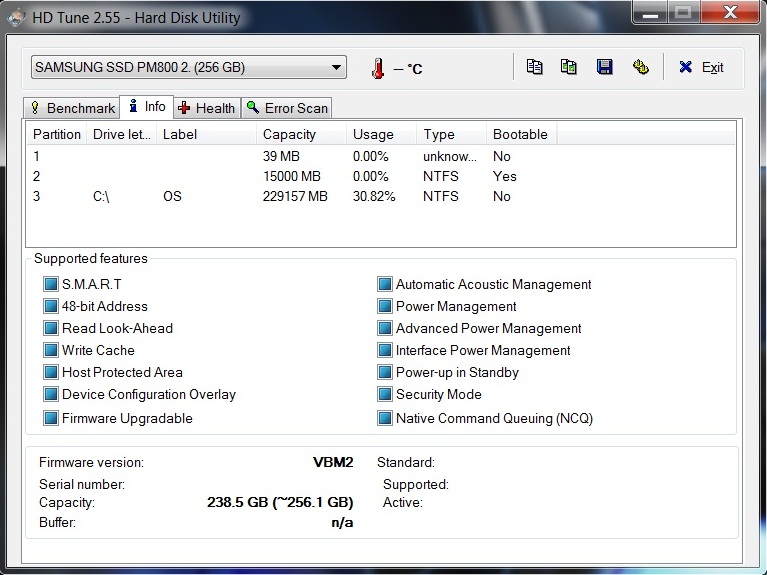Open the SAMSUNG SSD PM800 drive dropdown
Image resolution: width=767 pixels, height=575 pixels.
[189, 67]
